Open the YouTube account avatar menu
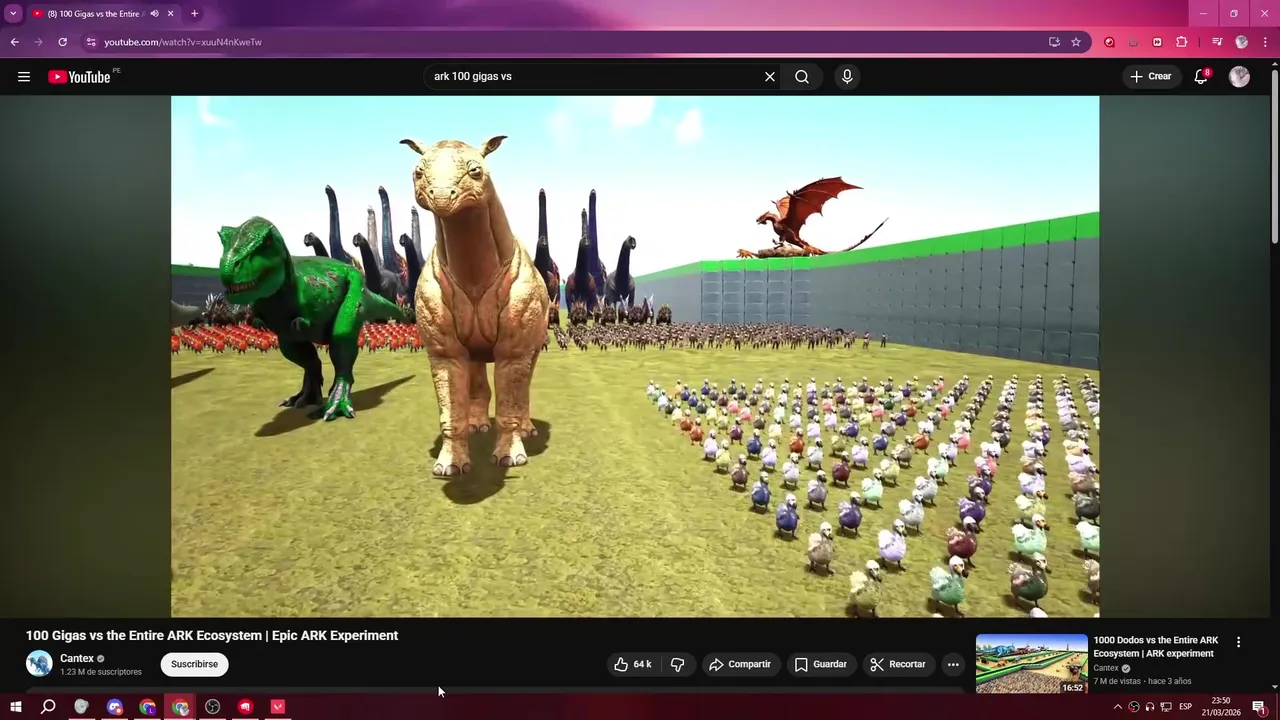The height and width of the screenshot is (720, 1280). [x=1239, y=77]
